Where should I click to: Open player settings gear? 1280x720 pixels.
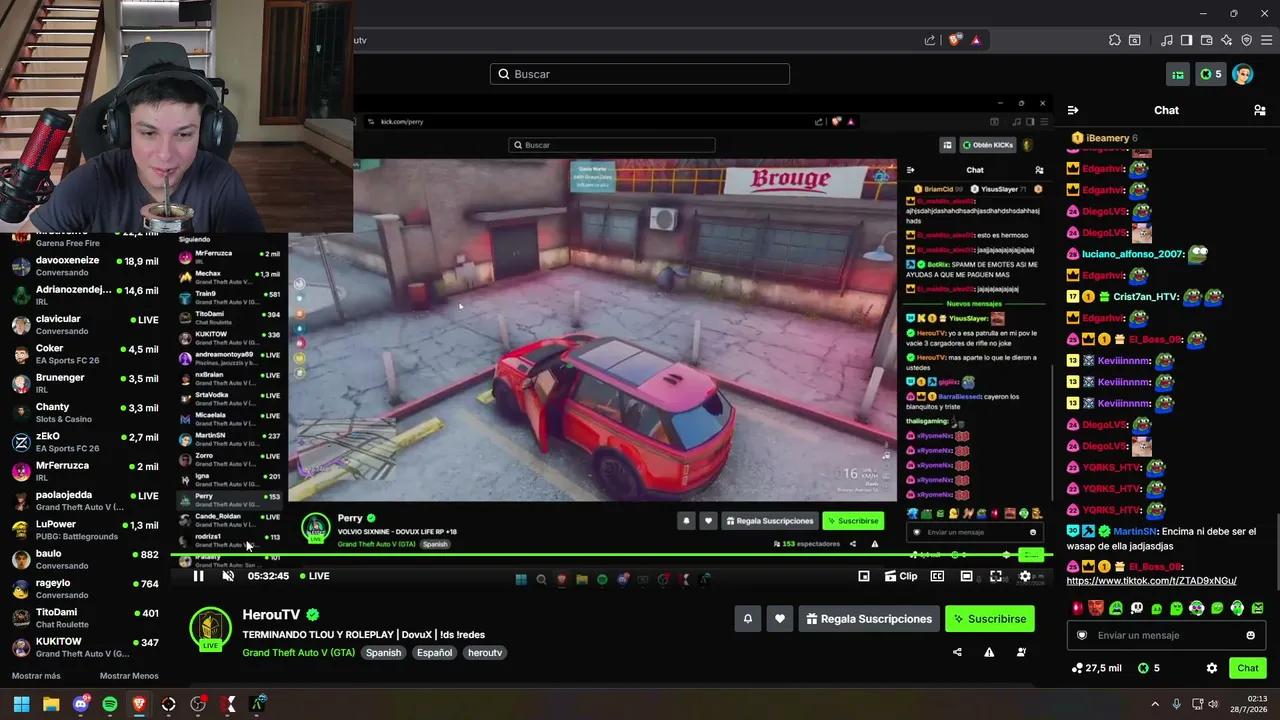[x=1025, y=576]
